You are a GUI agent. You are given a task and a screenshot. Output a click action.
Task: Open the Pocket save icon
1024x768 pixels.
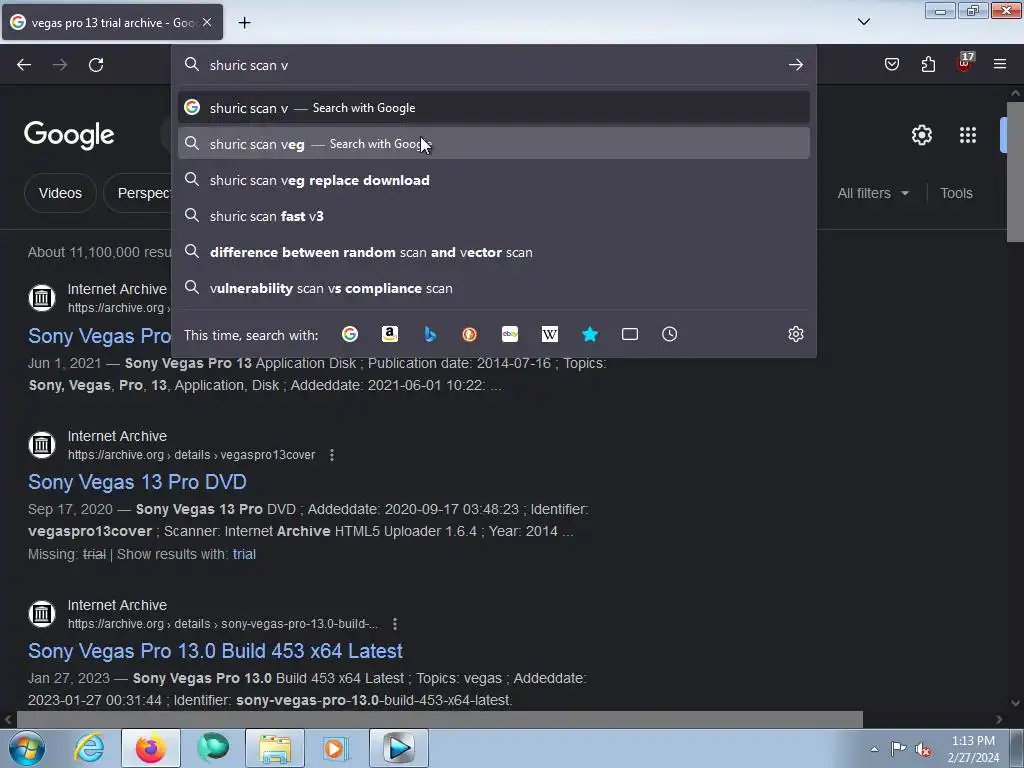pos(891,64)
